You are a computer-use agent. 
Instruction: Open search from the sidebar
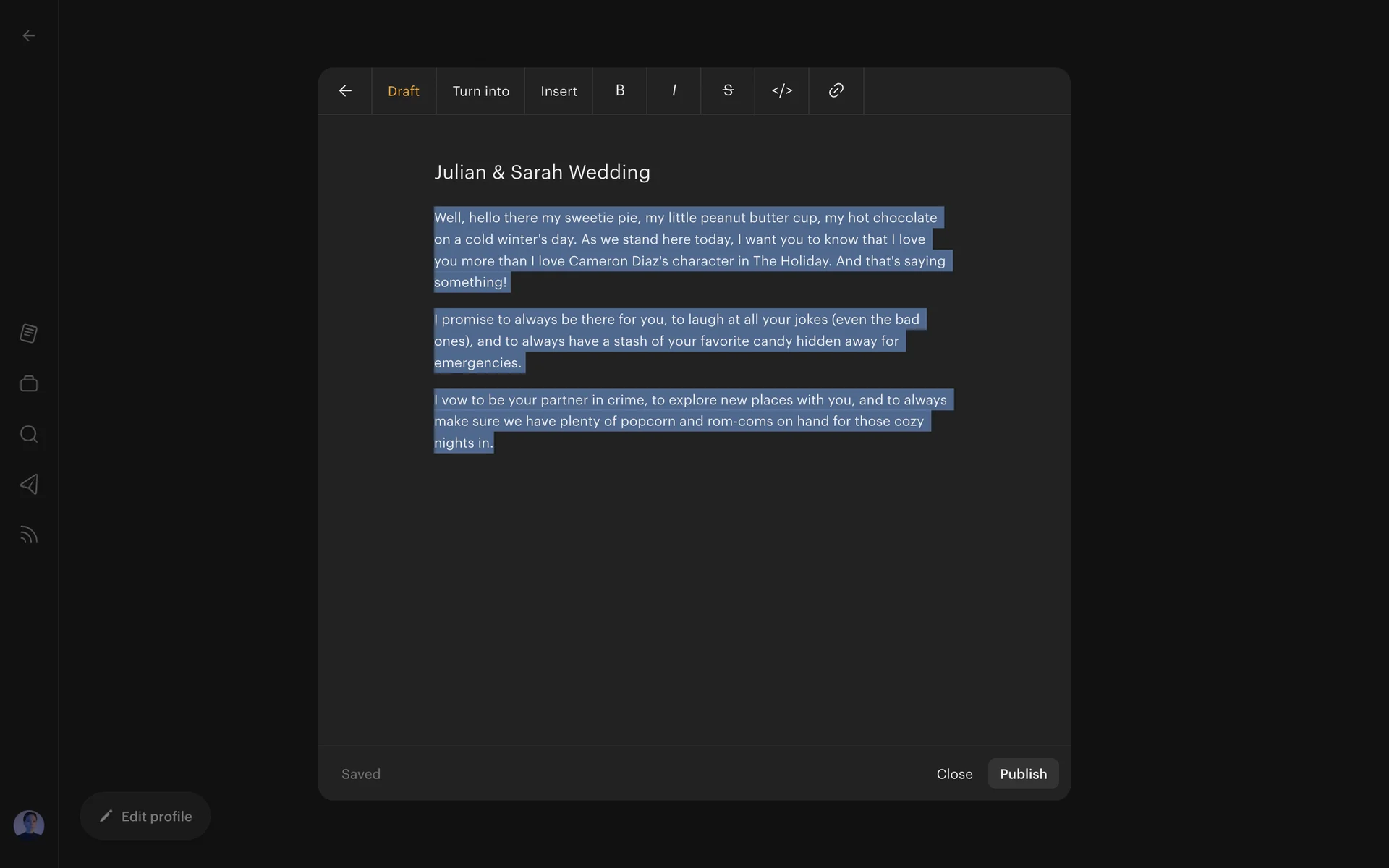click(29, 434)
